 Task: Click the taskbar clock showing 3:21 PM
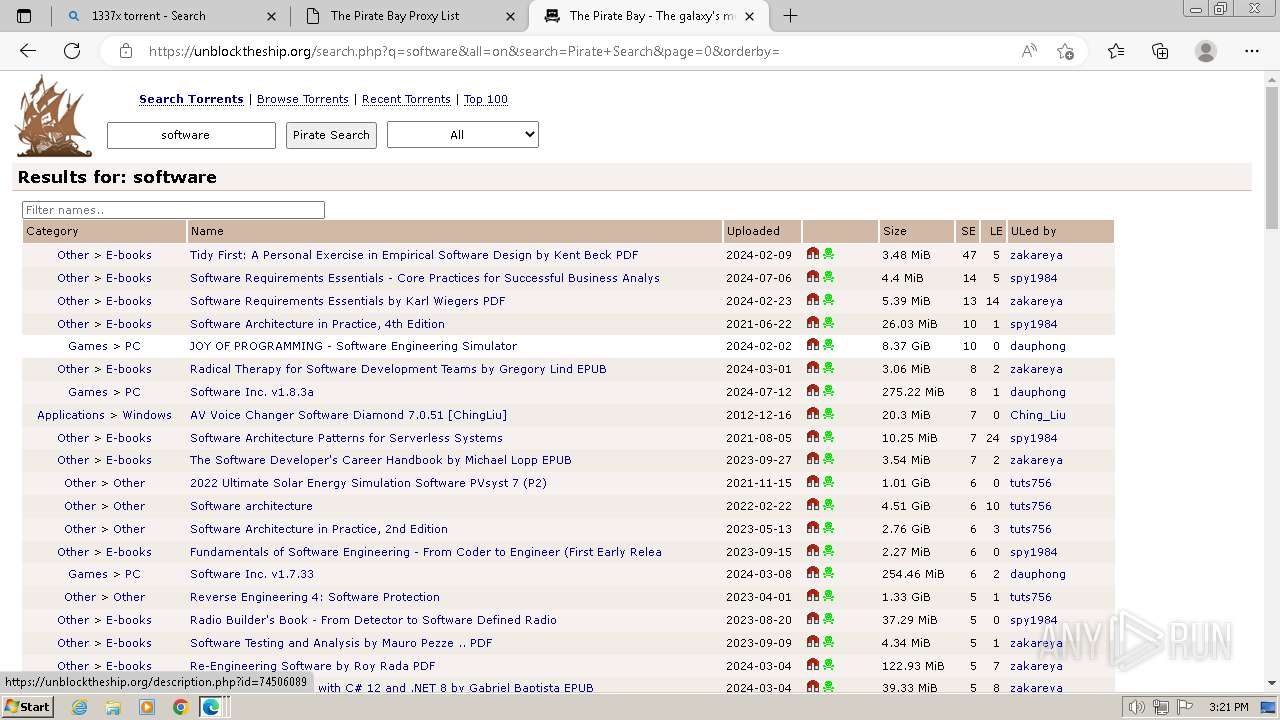coord(1228,707)
